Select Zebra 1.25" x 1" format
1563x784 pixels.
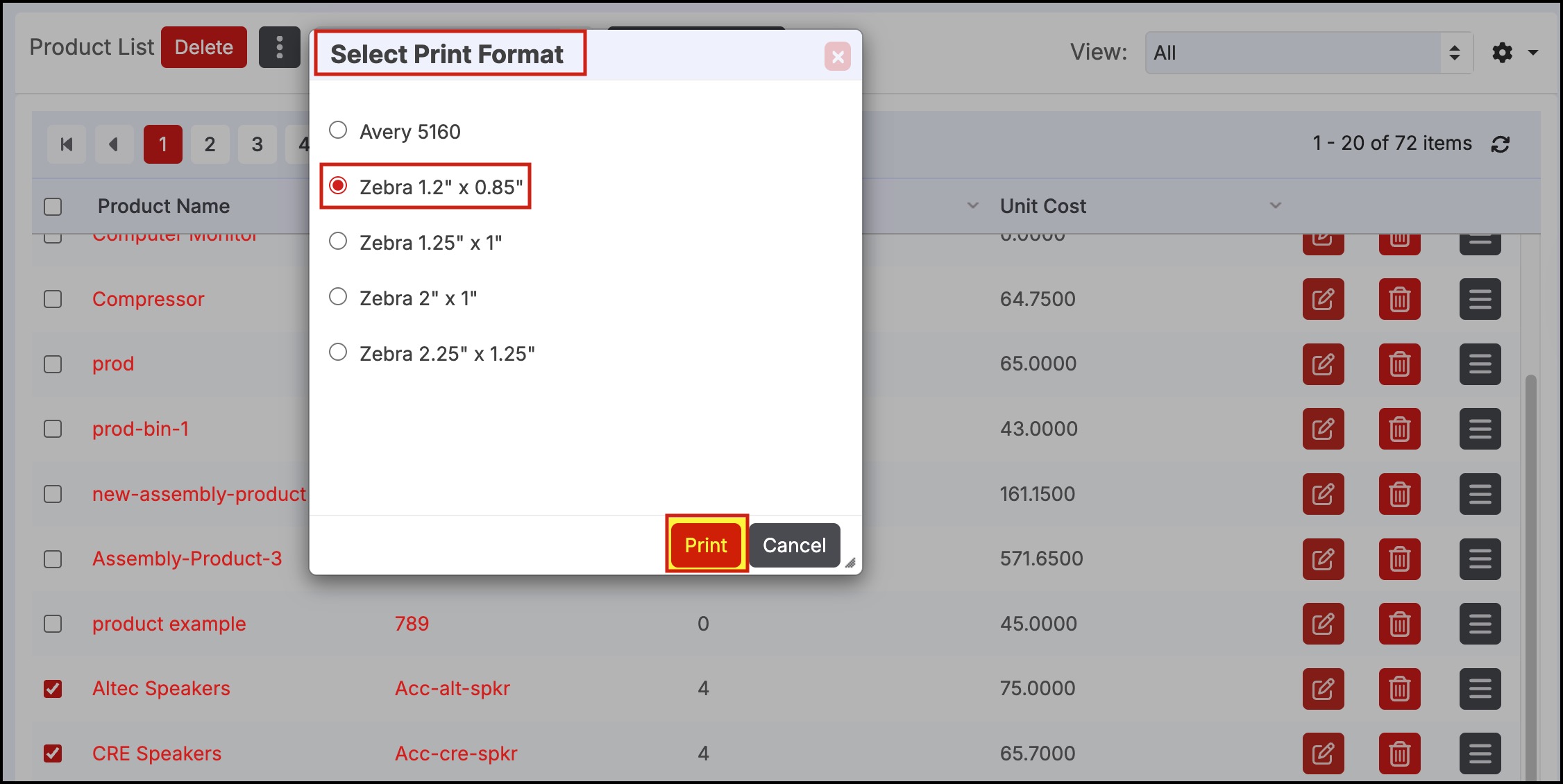[x=338, y=241]
